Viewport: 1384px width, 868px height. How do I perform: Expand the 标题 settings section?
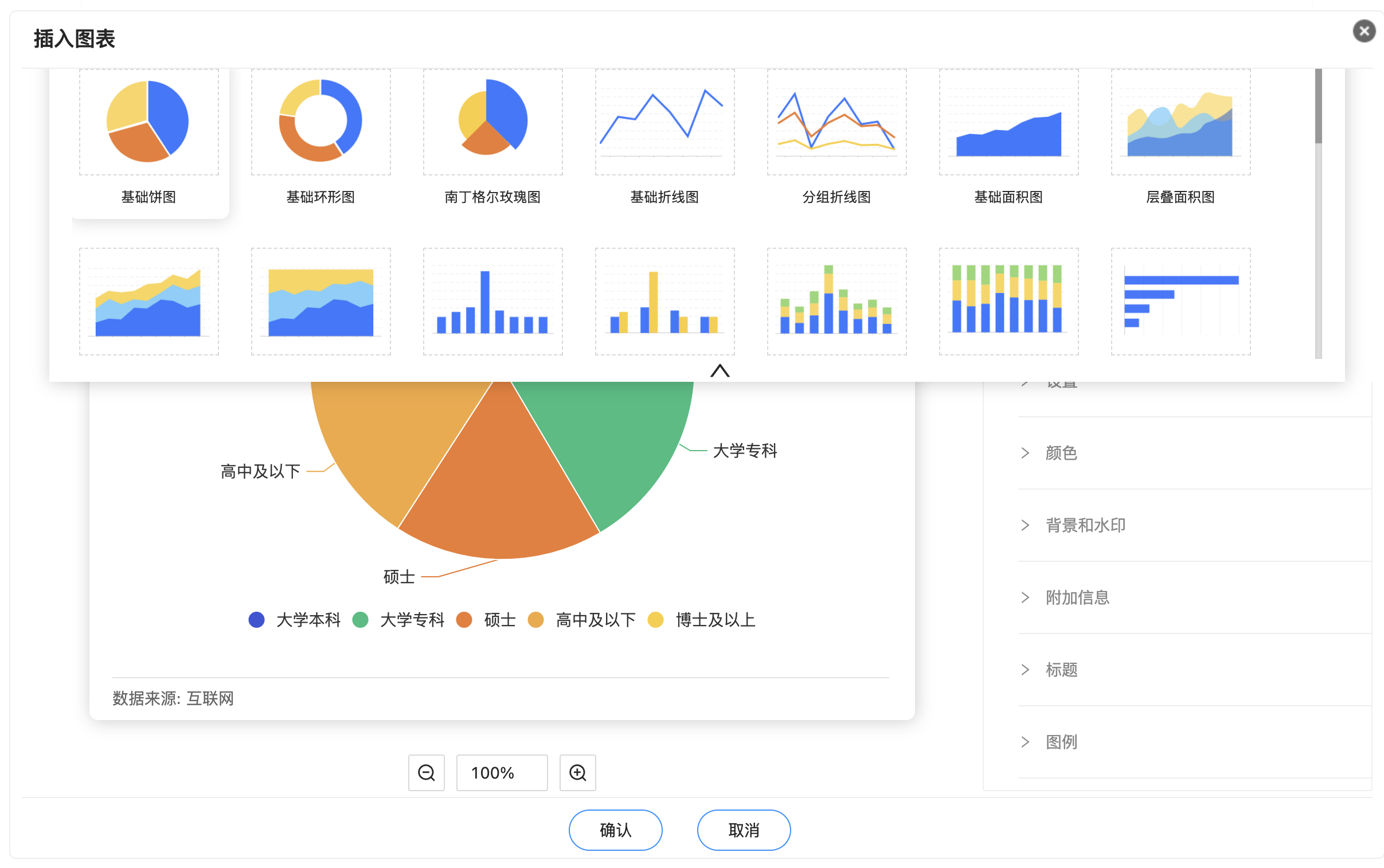pyautogui.click(x=1195, y=670)
